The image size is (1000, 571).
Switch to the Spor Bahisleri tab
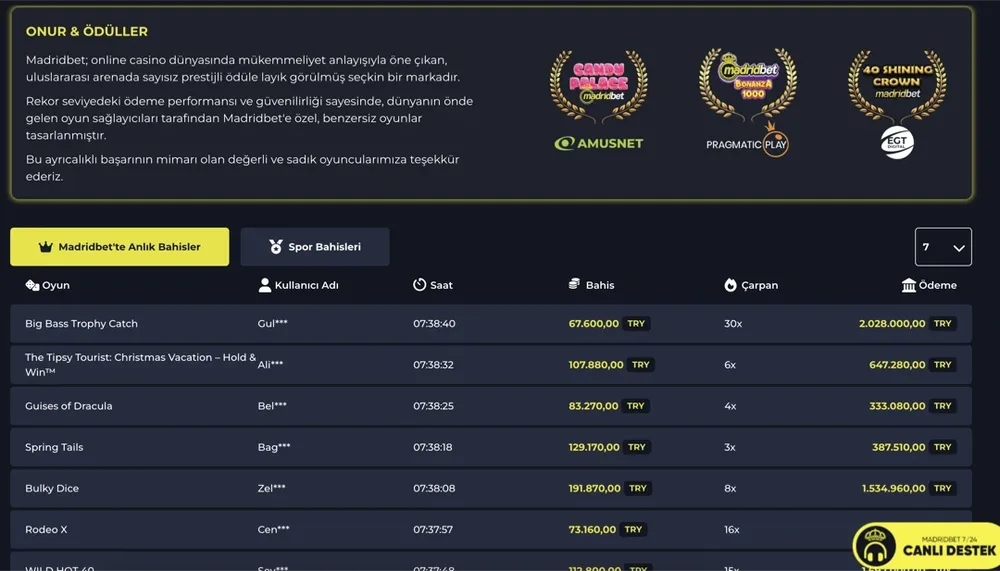[315, 247]
